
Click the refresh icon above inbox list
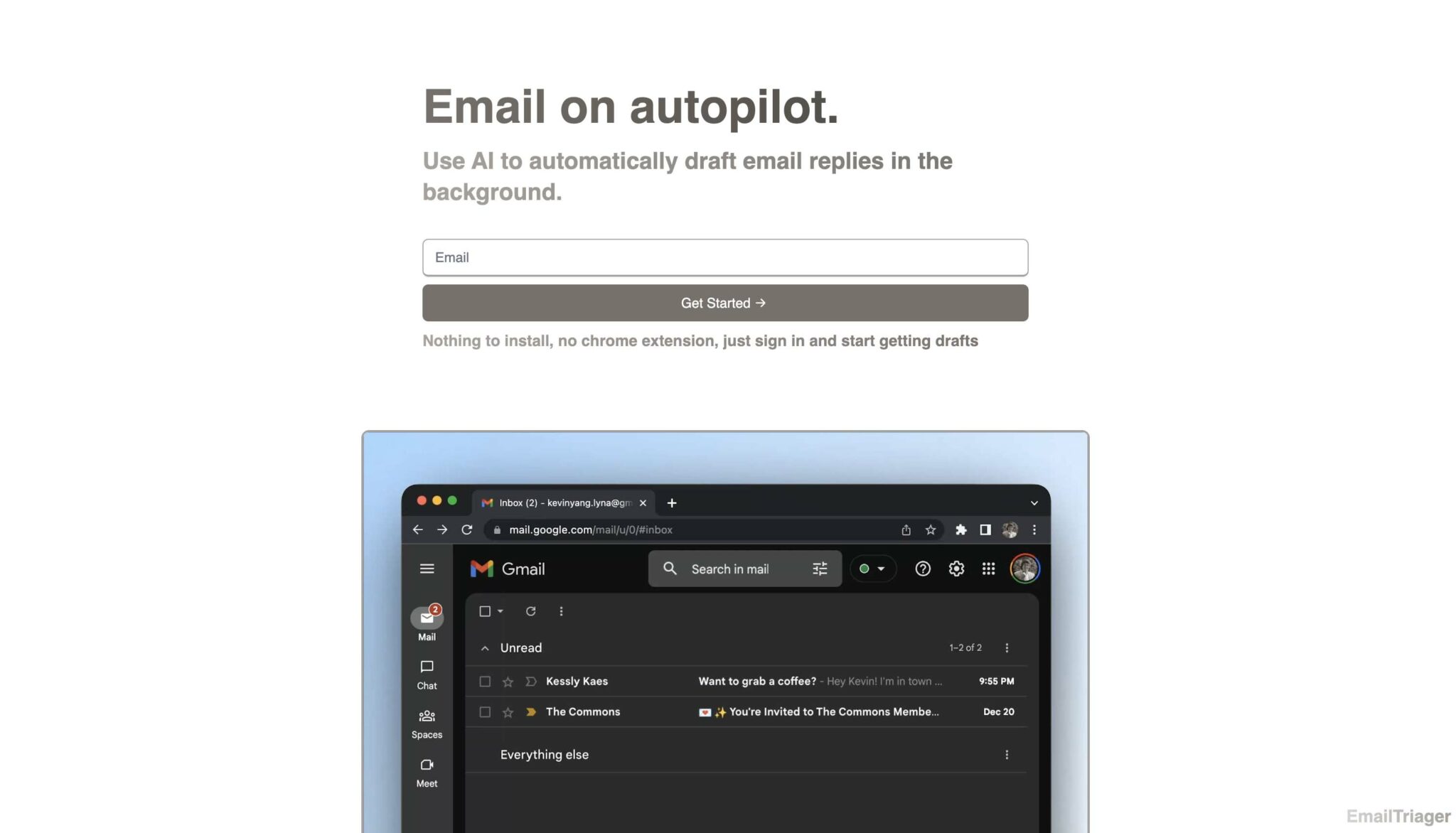click(530, 611)
